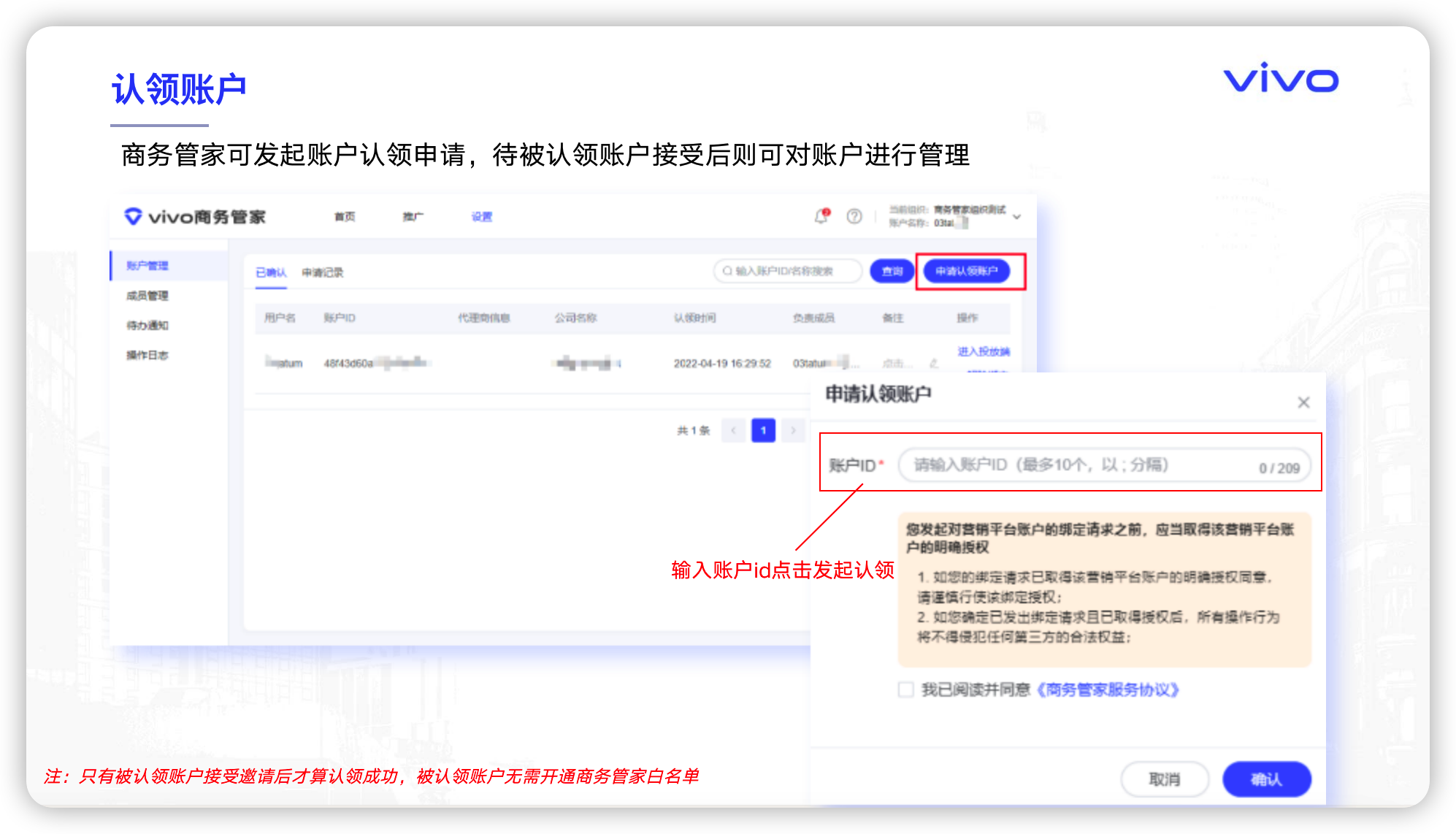Open the 设置 top menu item

coord(481,217)
